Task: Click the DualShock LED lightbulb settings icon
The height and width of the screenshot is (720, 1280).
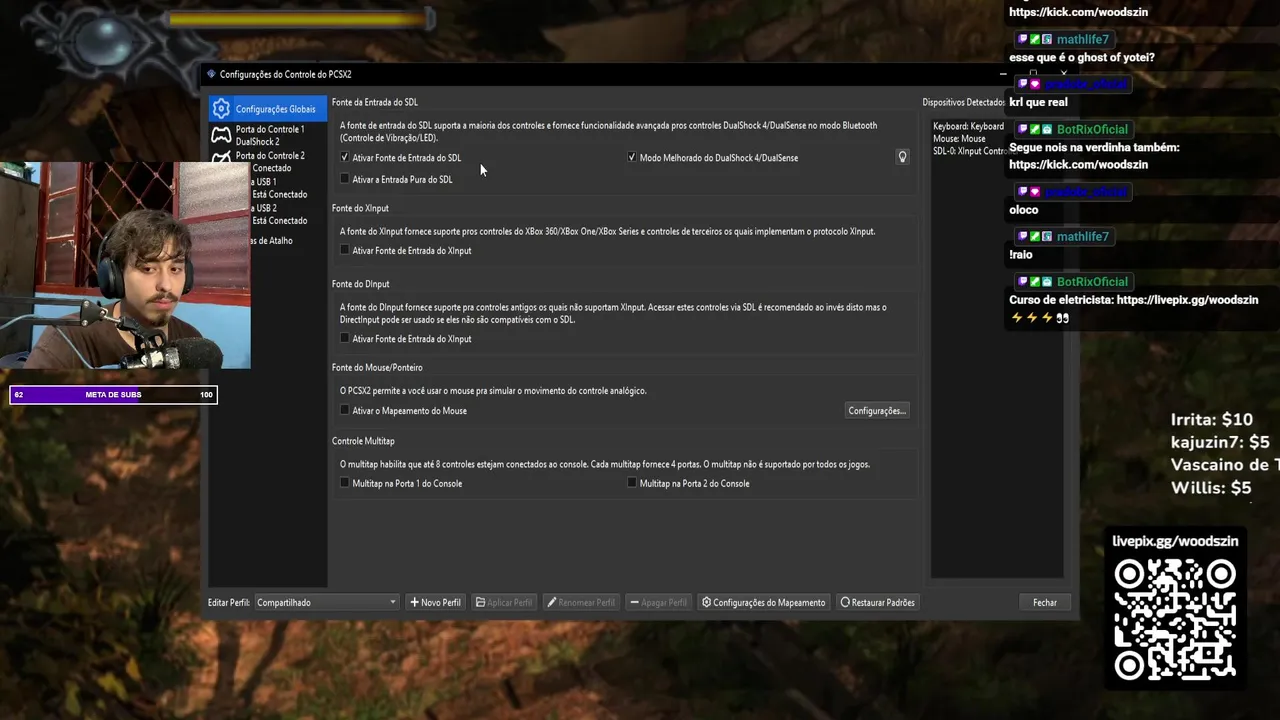Action: click(902, 157)
